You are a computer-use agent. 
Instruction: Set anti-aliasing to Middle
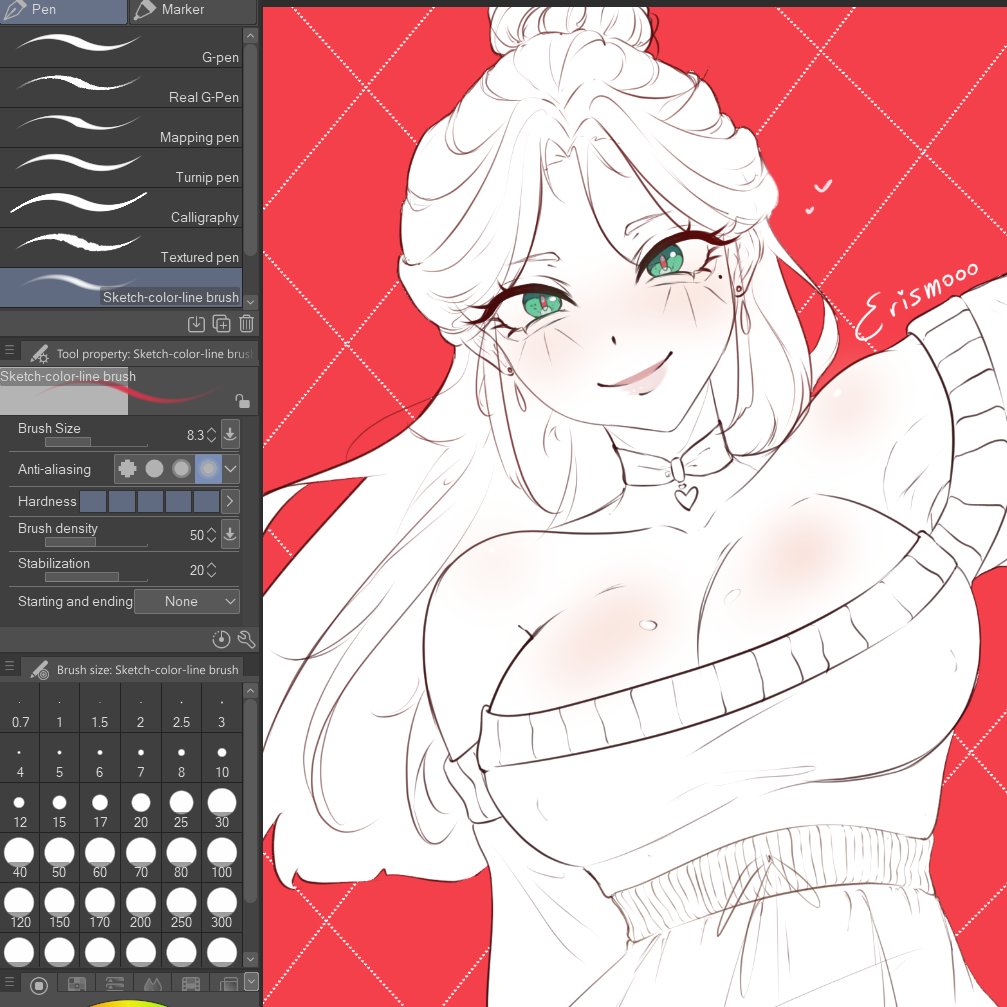(x=181, y=469)
